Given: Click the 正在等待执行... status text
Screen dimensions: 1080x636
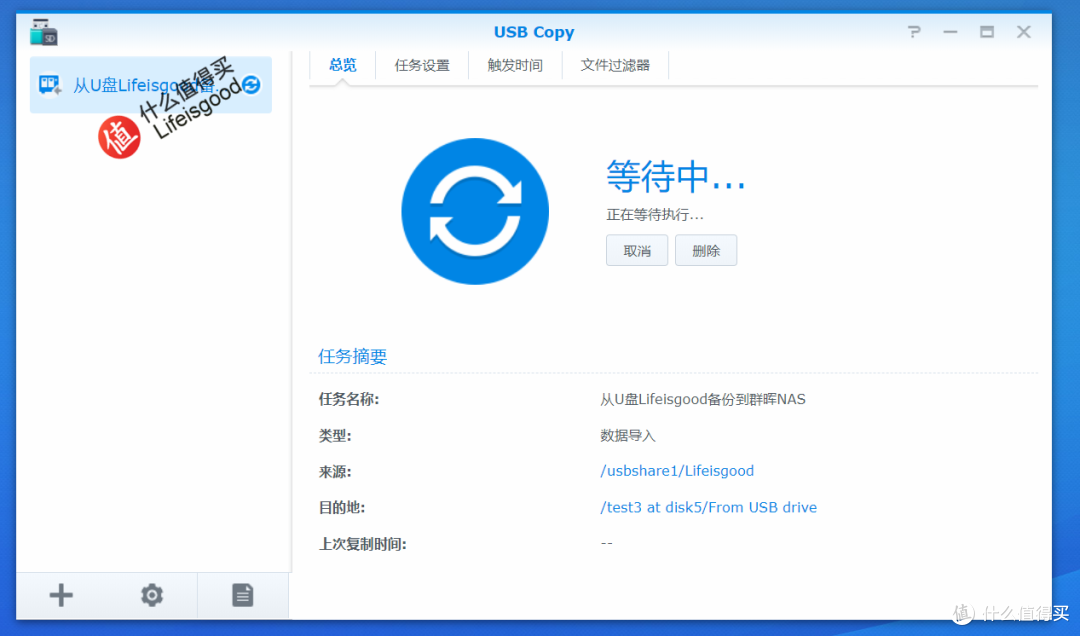Looking at the screenshot, I should pos(655,215).
